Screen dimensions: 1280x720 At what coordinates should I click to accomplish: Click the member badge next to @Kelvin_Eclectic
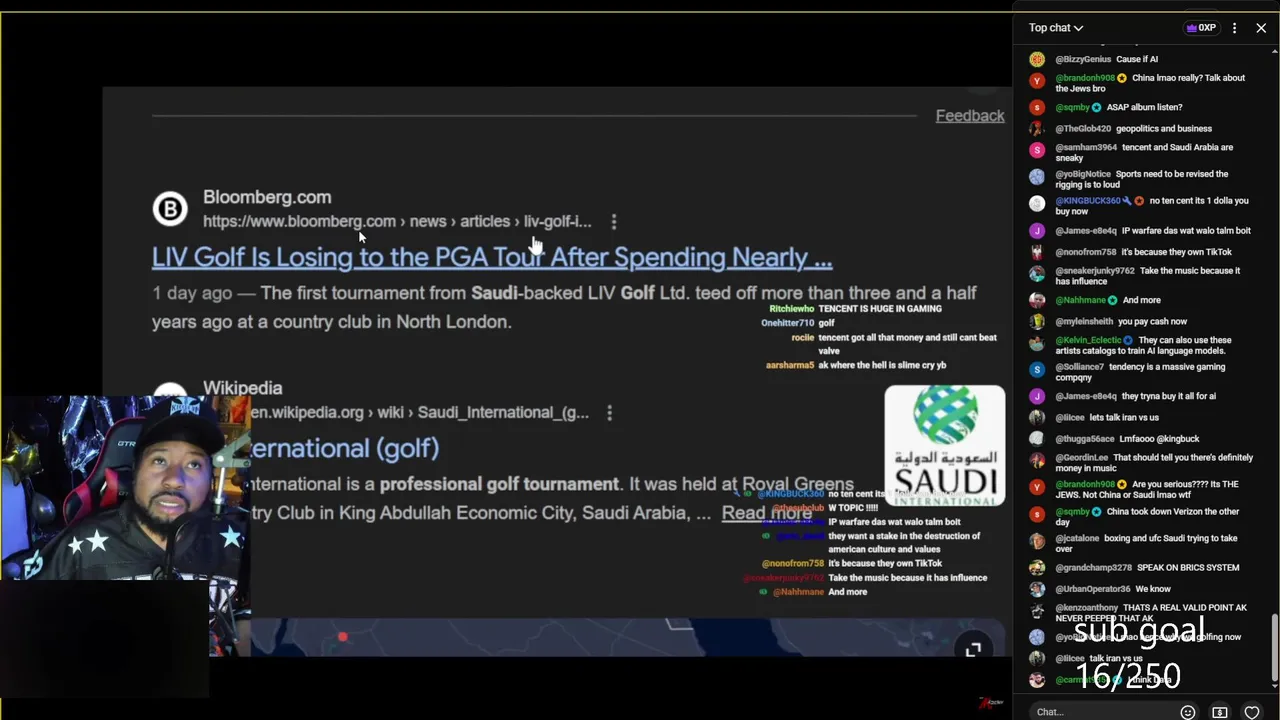tap(1129, 340)
